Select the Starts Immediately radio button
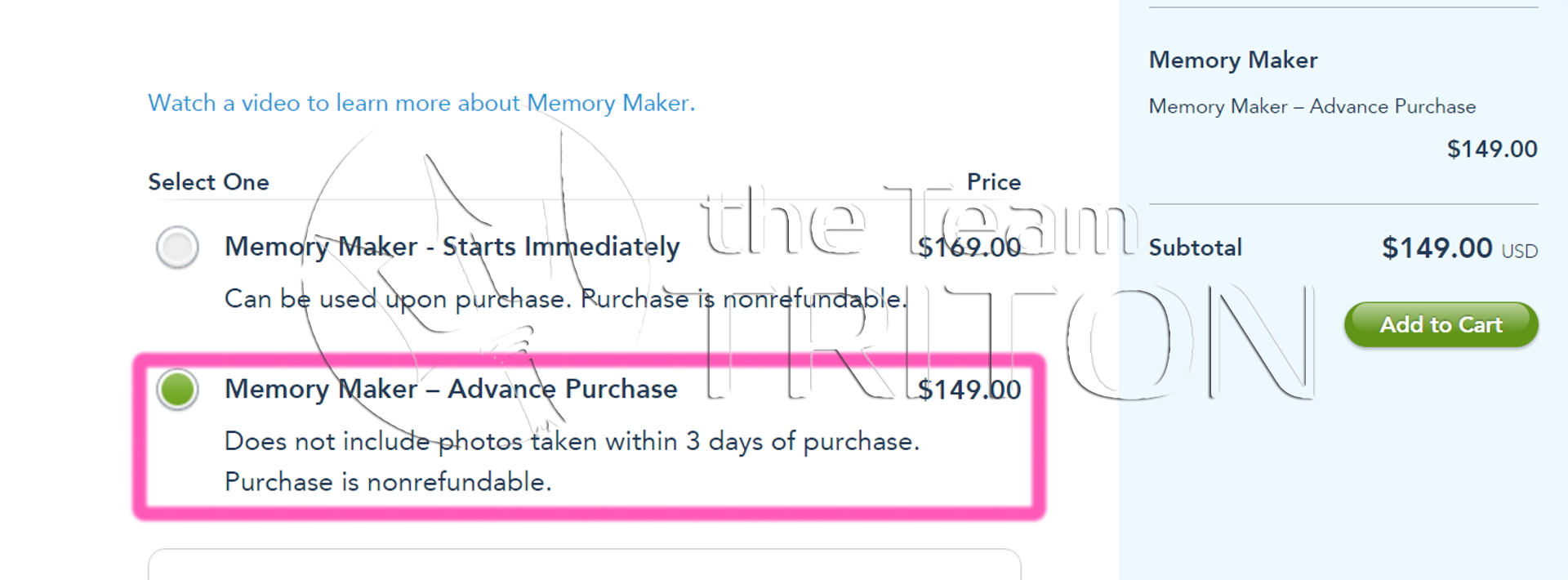 tap(177, 247)
